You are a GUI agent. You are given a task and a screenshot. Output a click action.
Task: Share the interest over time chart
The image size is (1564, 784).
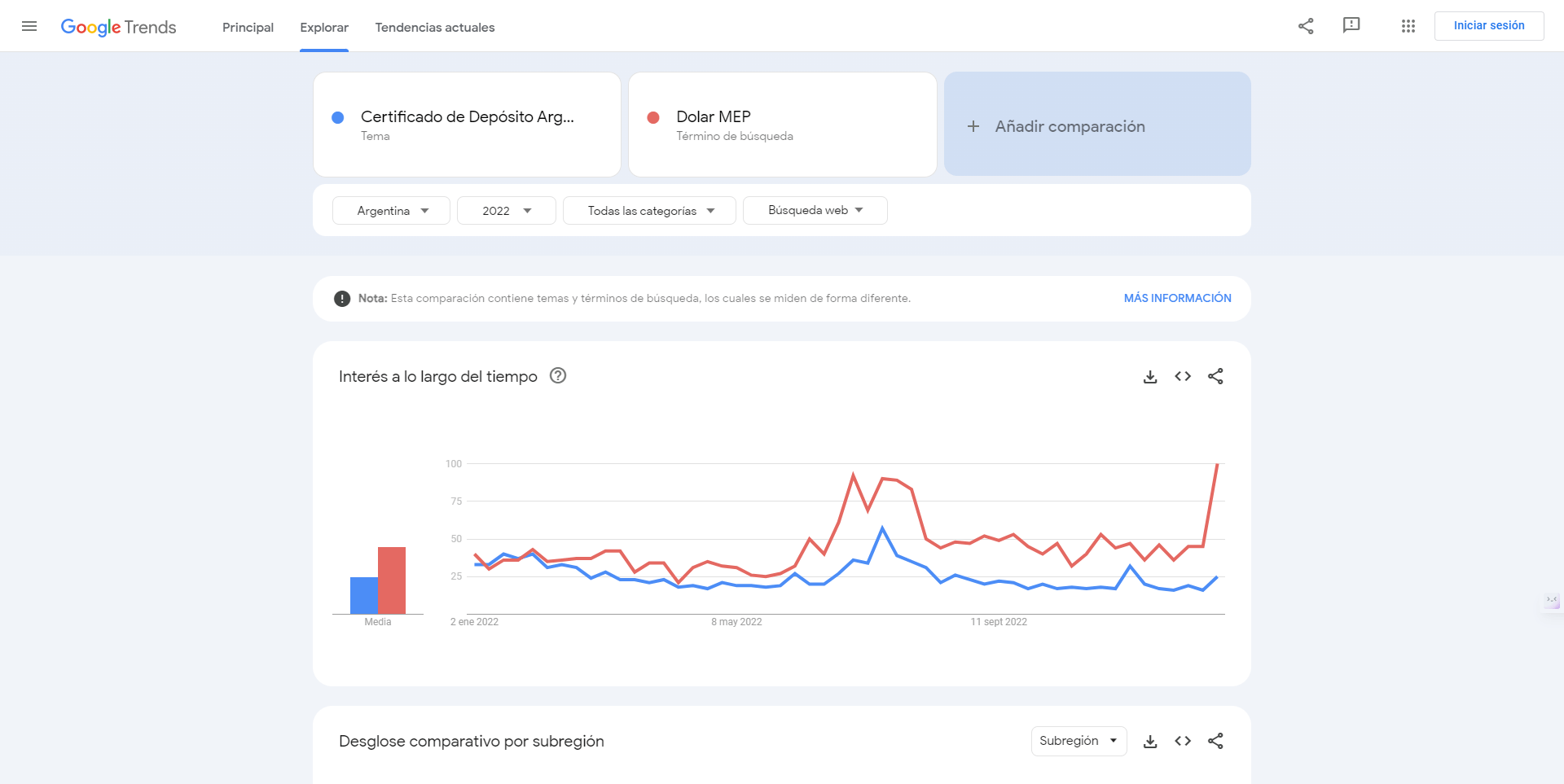(x=1215, y=376)
